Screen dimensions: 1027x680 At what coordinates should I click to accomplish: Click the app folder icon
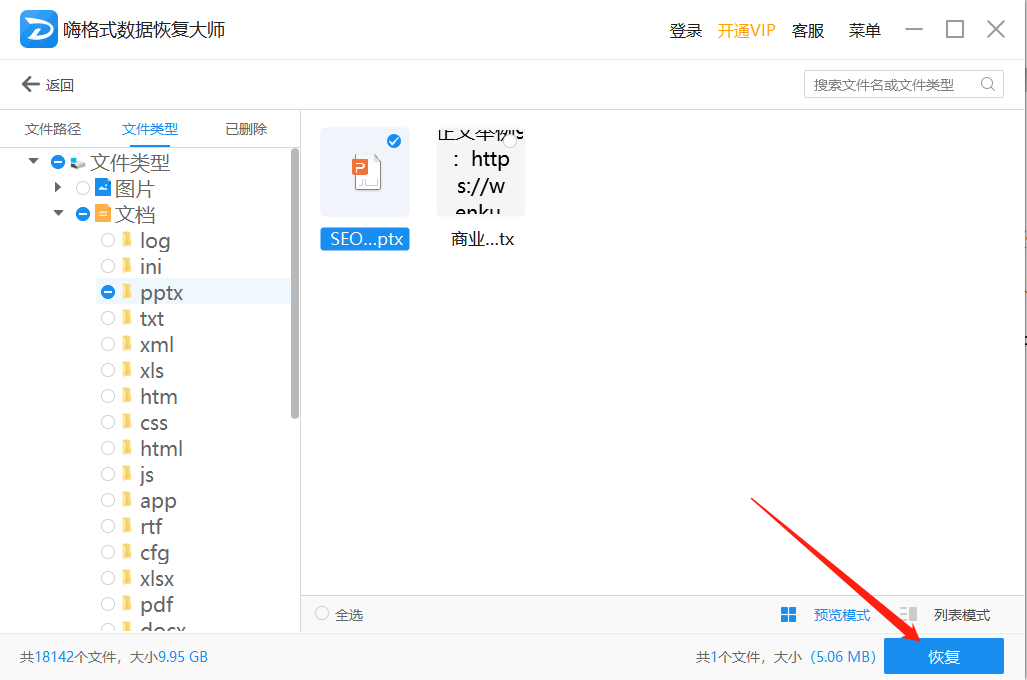point(127,500)
